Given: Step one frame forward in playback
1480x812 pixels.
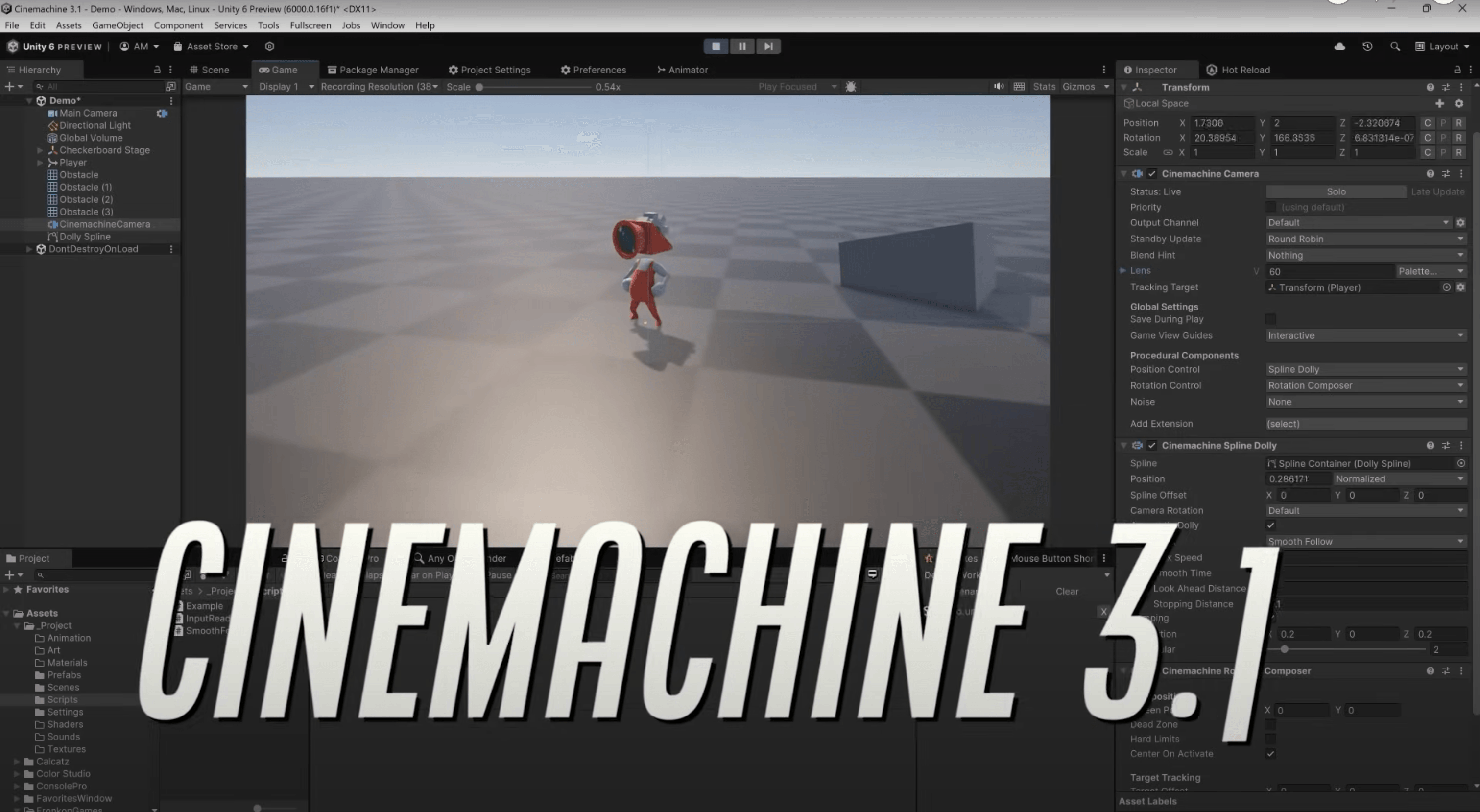Looking at the screenshot, I should tap(768, 46).
